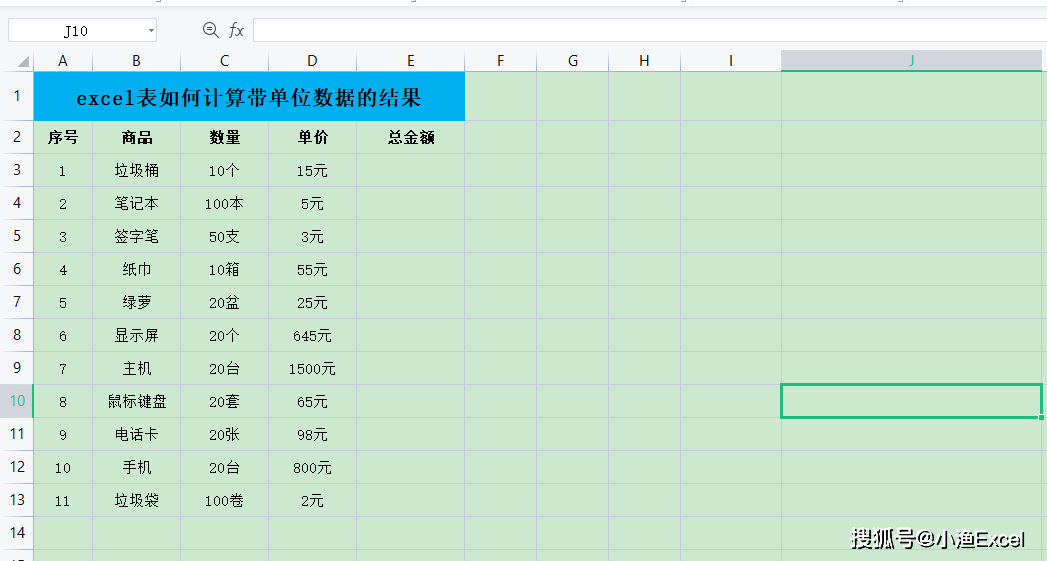This screenshot has width=1047, height=561.
Task: Select column E header
Action: tap(410, 61)
